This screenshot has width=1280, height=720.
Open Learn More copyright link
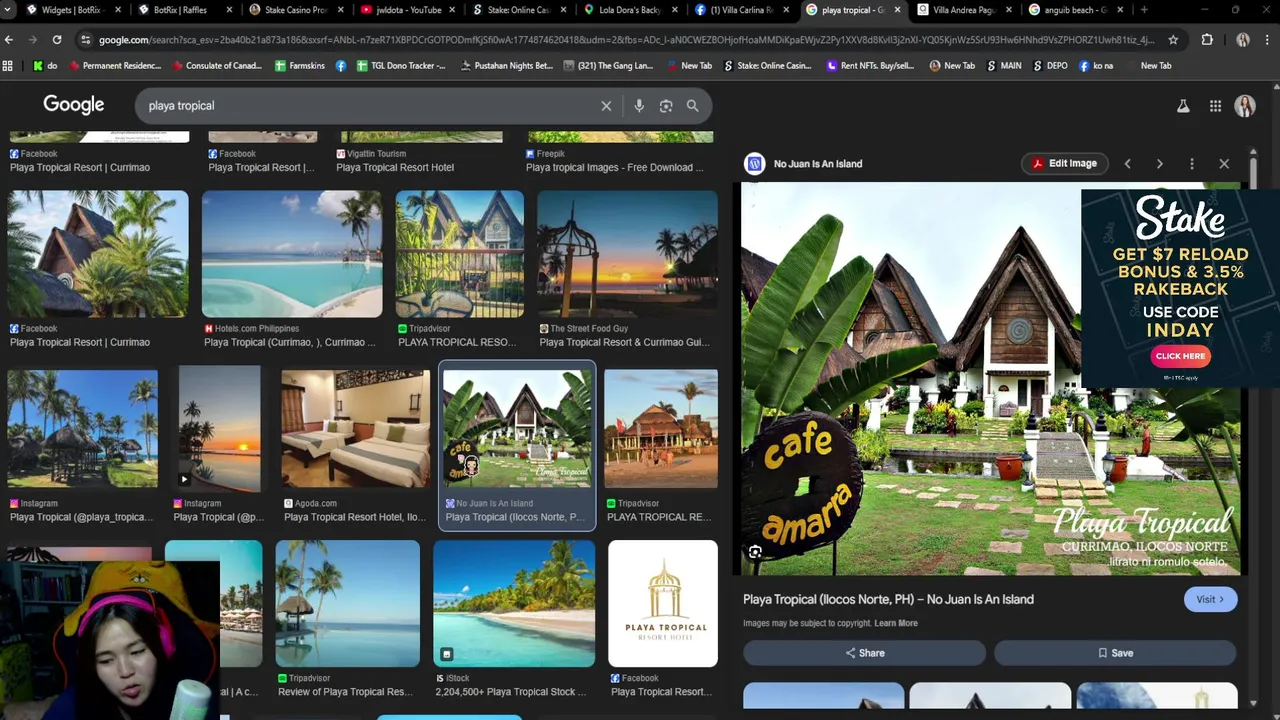click(x=896, y=623)
